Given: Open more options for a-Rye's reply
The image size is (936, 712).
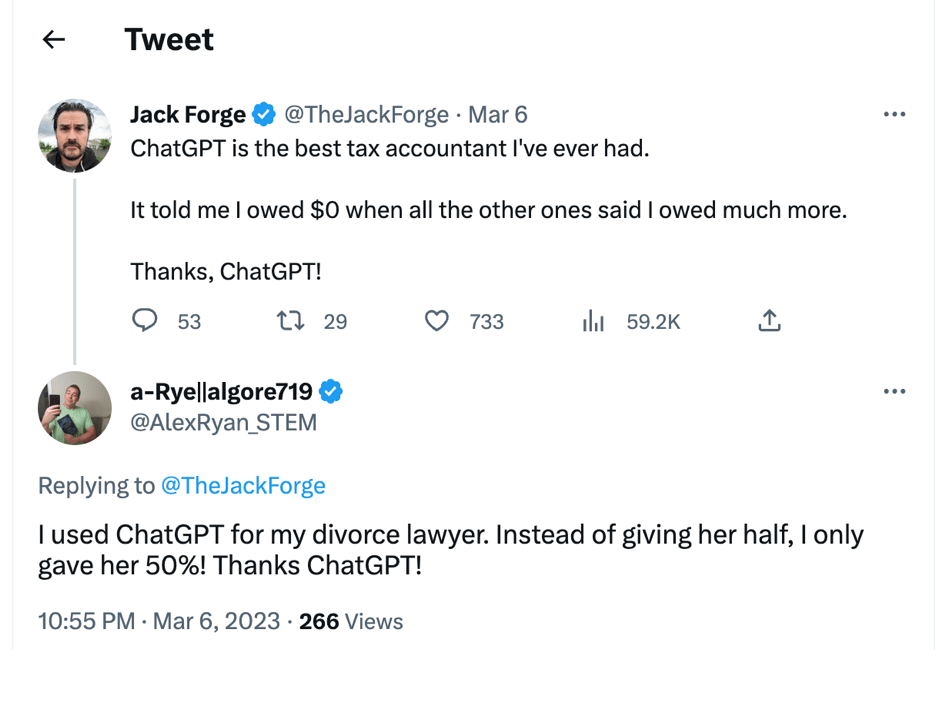Looking at the screenshot, I should 894,391.
